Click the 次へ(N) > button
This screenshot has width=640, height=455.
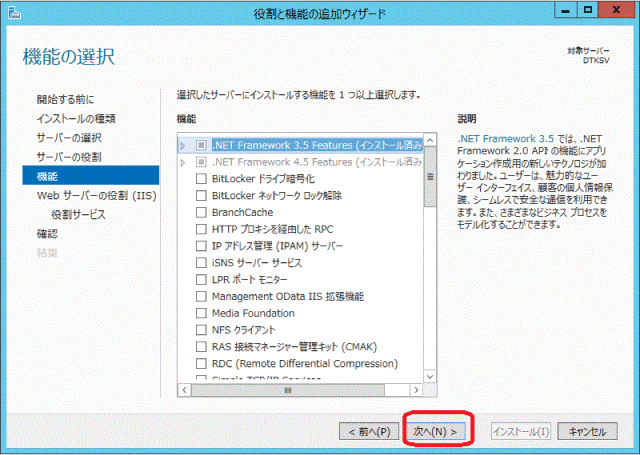436,431
